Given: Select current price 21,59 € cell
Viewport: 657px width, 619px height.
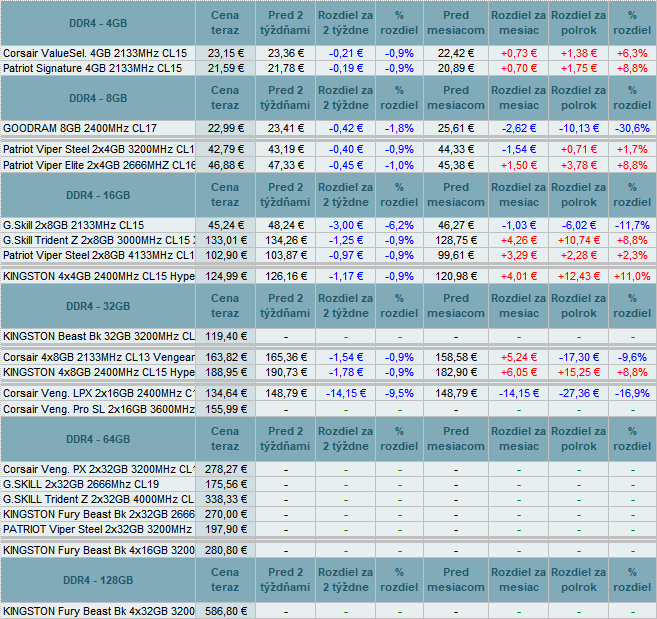Looking at the screenshot, I should (225, 68).
